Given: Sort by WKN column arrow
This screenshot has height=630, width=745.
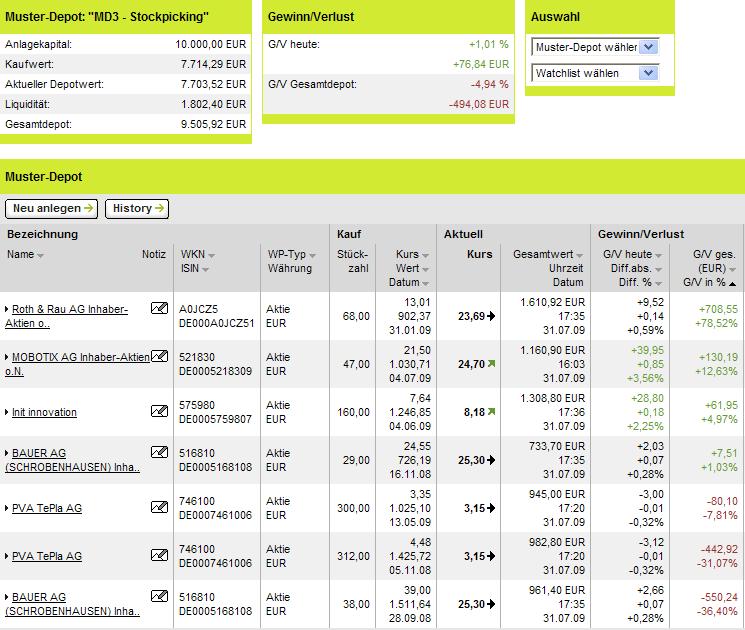Looking at the screenshot, I should 211,256.
